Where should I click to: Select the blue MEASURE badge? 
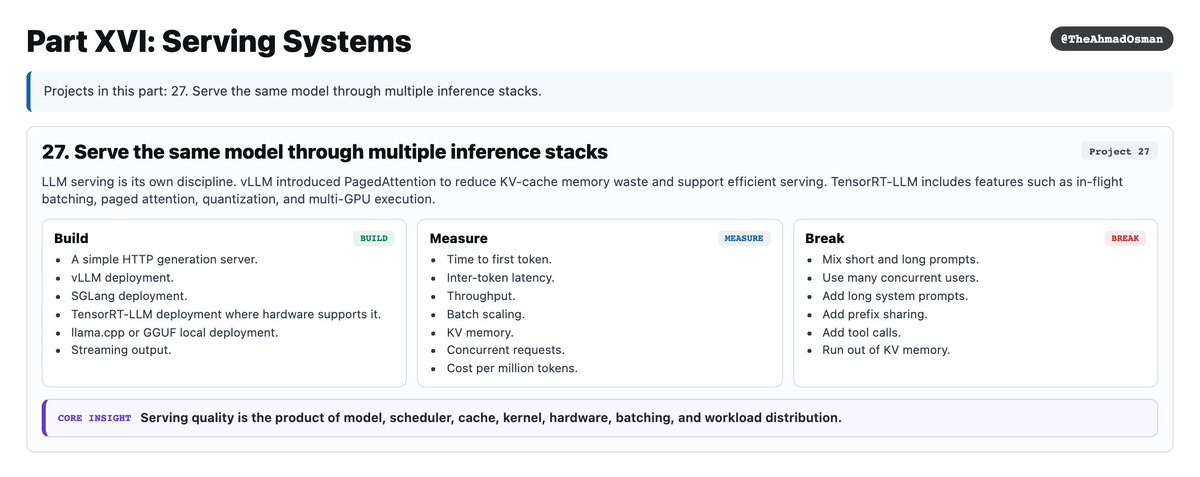(x=744, y=239)
